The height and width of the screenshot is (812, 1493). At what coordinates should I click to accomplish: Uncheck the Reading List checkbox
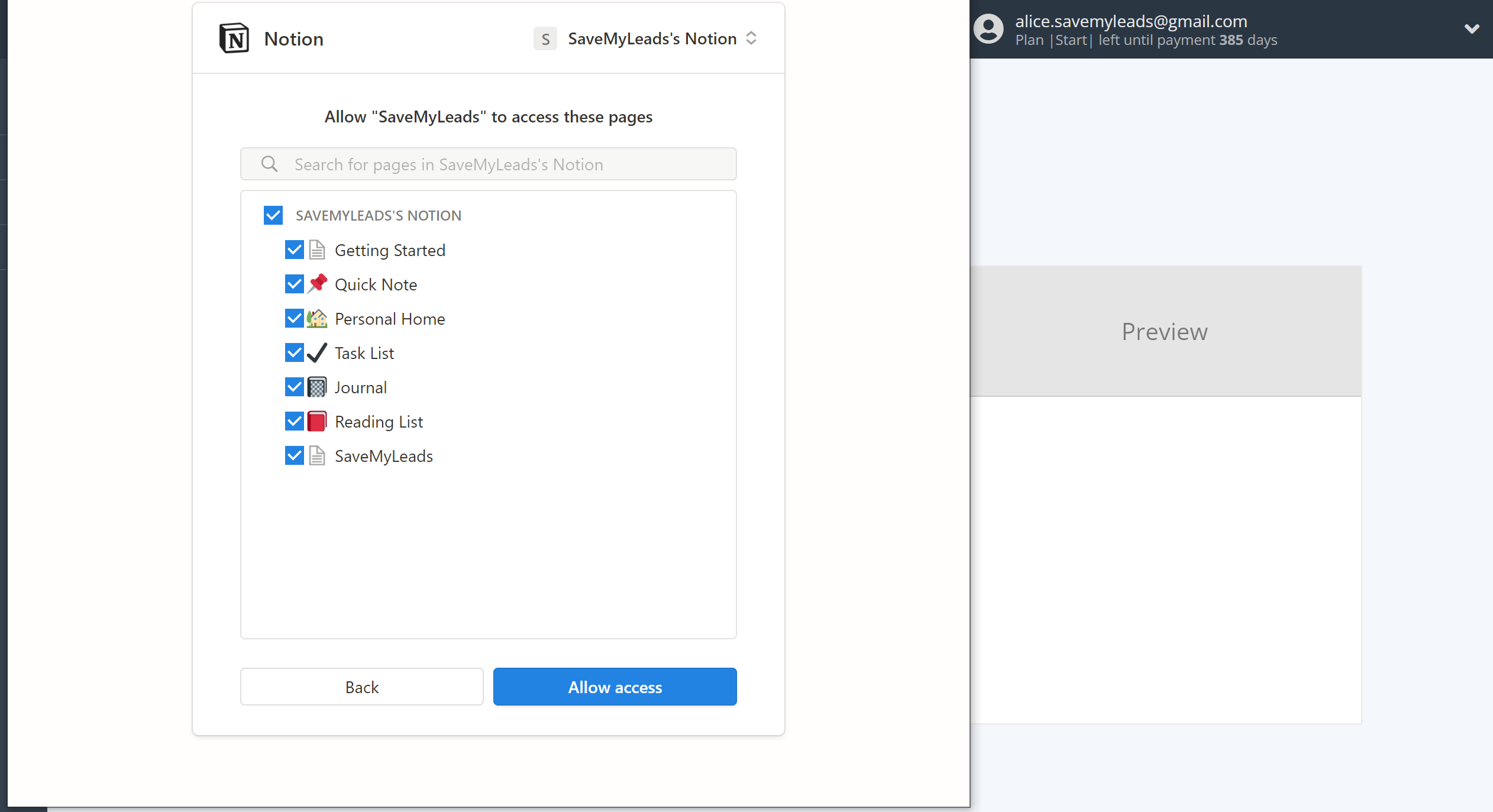(295, 421)
